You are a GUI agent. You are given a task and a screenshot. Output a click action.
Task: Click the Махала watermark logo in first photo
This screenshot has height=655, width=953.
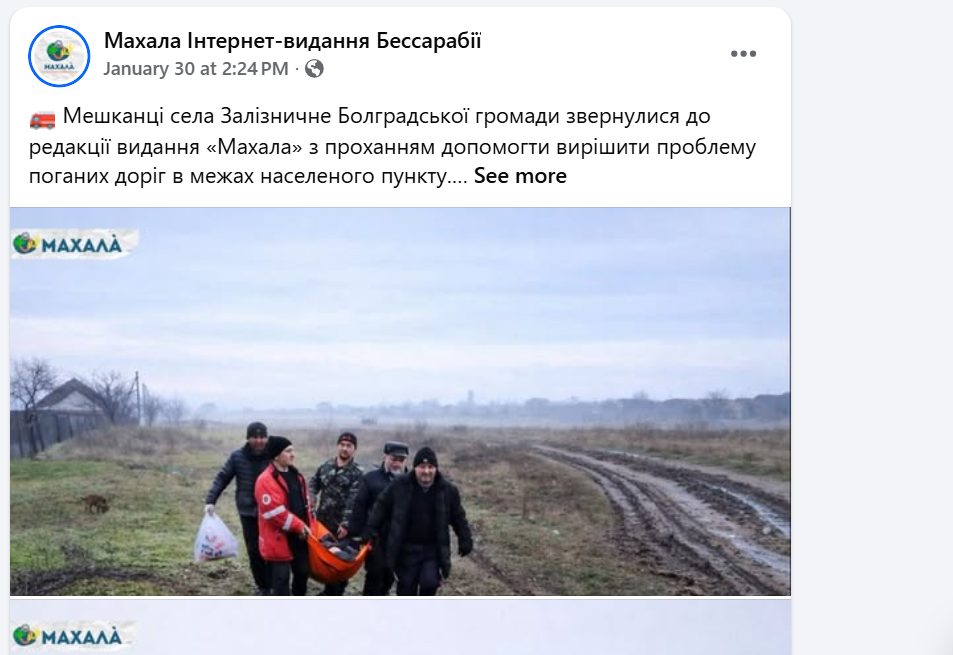74,244
